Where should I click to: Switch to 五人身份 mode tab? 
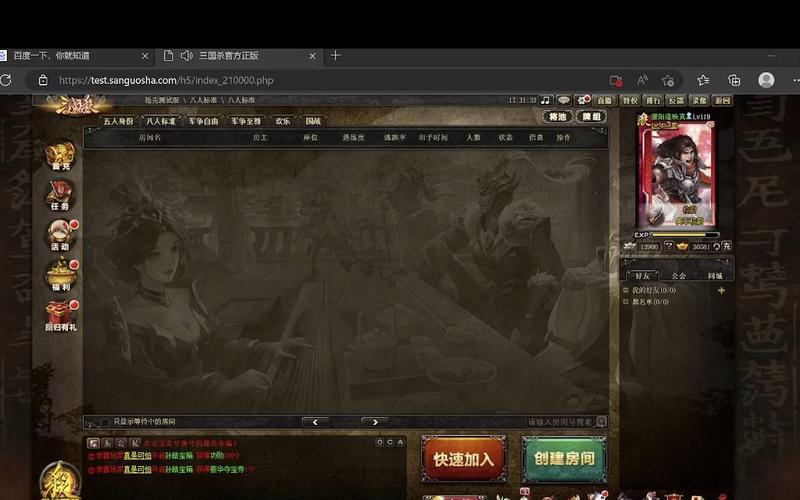[118, 121]
